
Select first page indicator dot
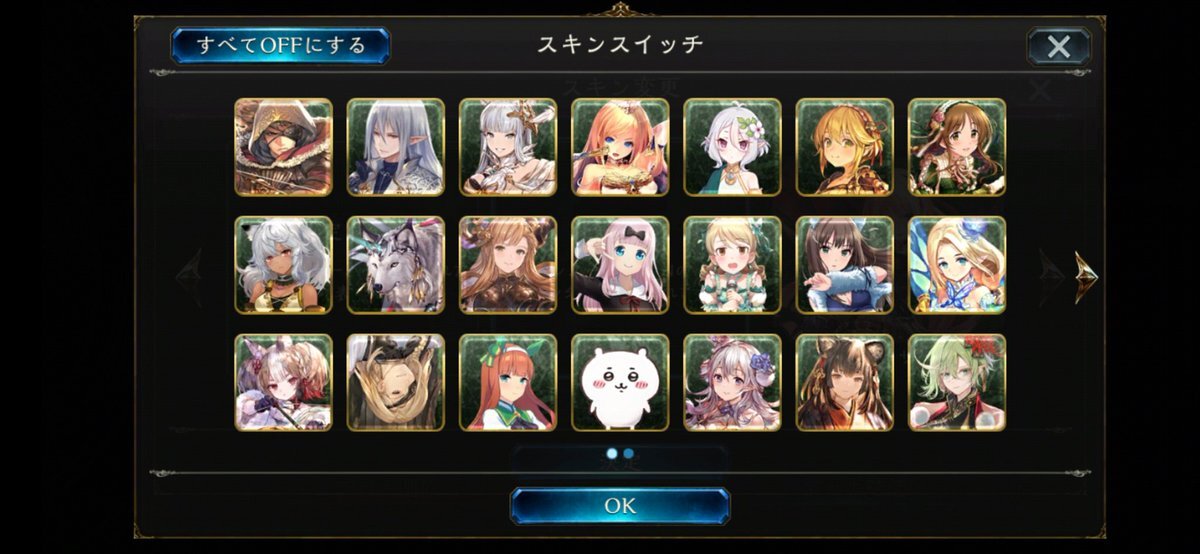pos(612,453)
